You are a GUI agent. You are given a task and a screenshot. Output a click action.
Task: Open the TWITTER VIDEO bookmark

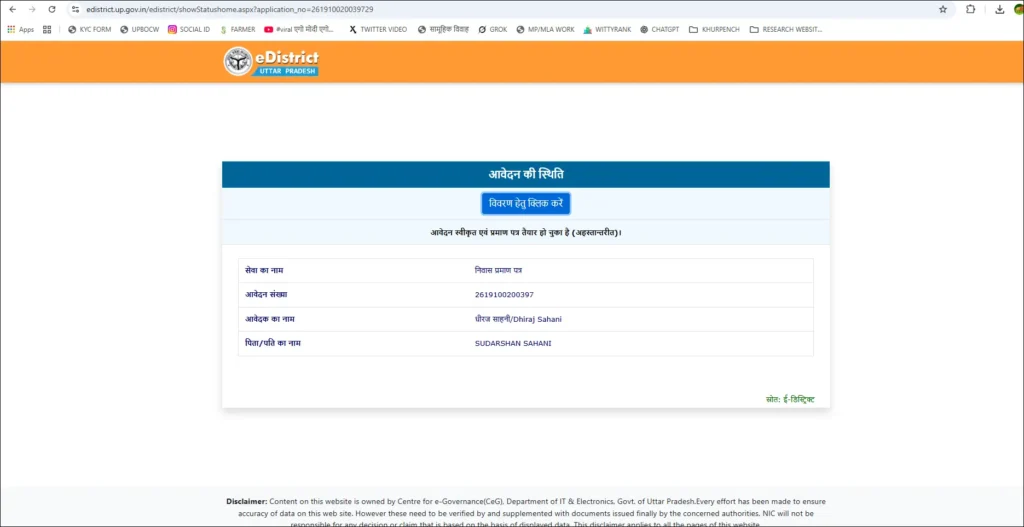point(378,29)
